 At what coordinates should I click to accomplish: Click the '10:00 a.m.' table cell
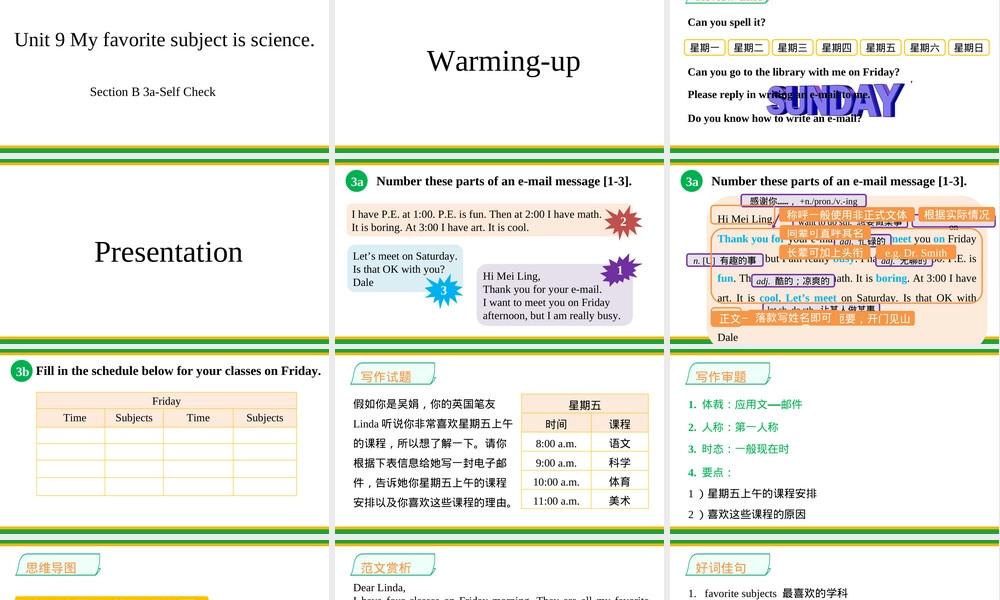(556, 481)
